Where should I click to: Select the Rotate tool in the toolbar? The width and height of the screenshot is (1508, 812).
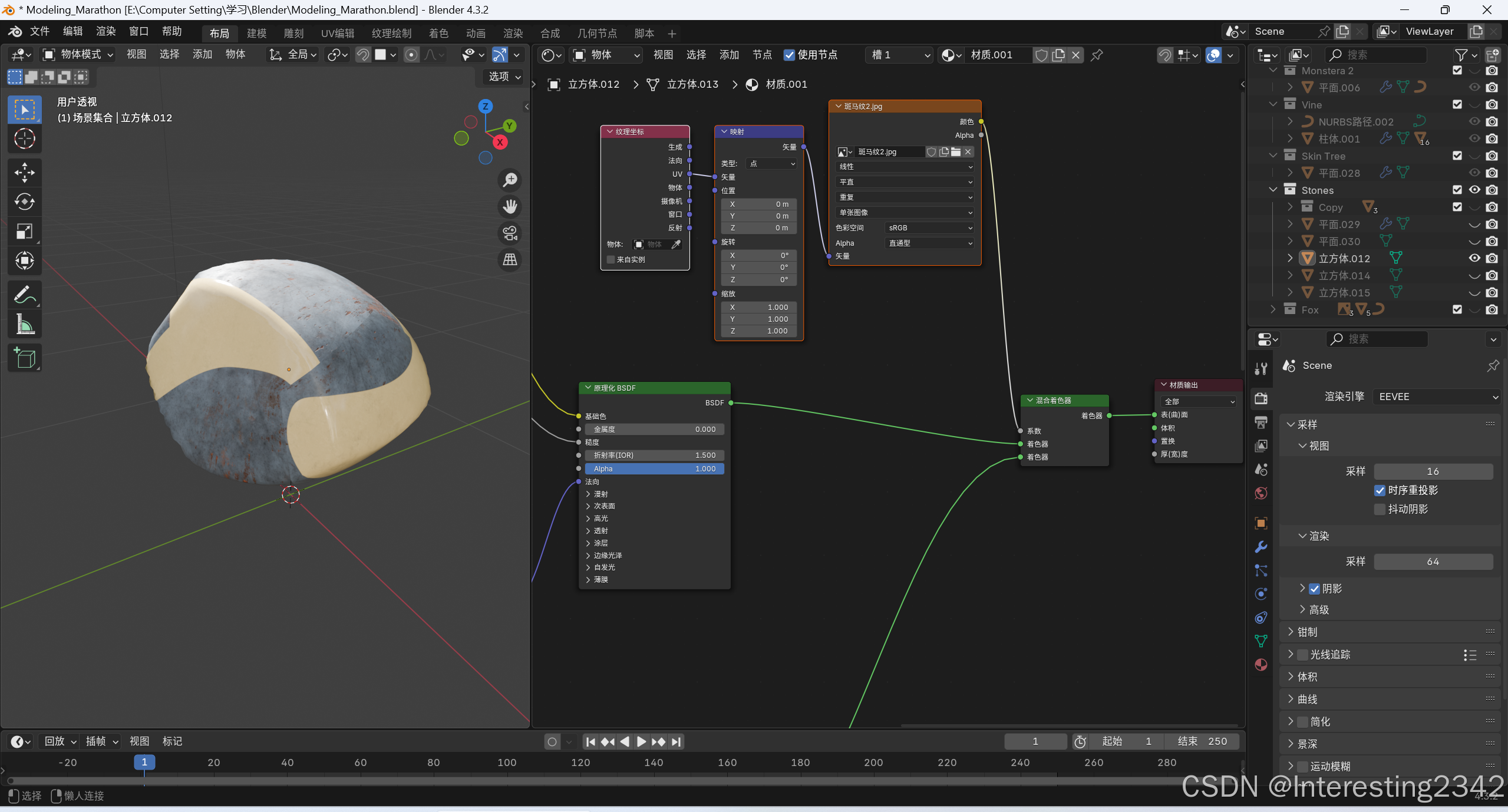click(24, 202)
